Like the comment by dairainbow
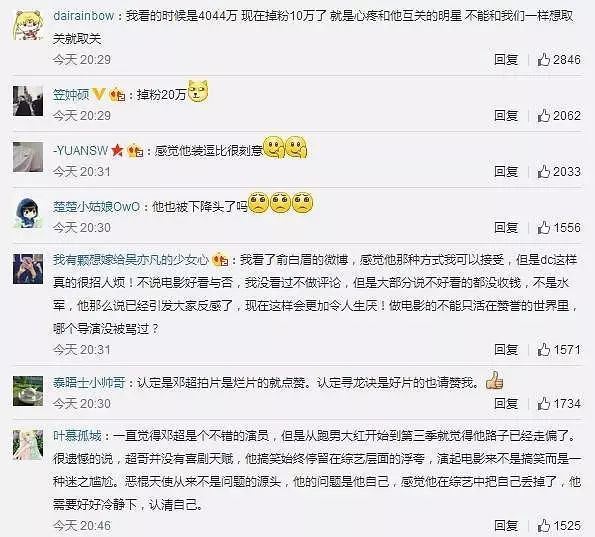The image size is (595, 537). (x=543, y=60)
